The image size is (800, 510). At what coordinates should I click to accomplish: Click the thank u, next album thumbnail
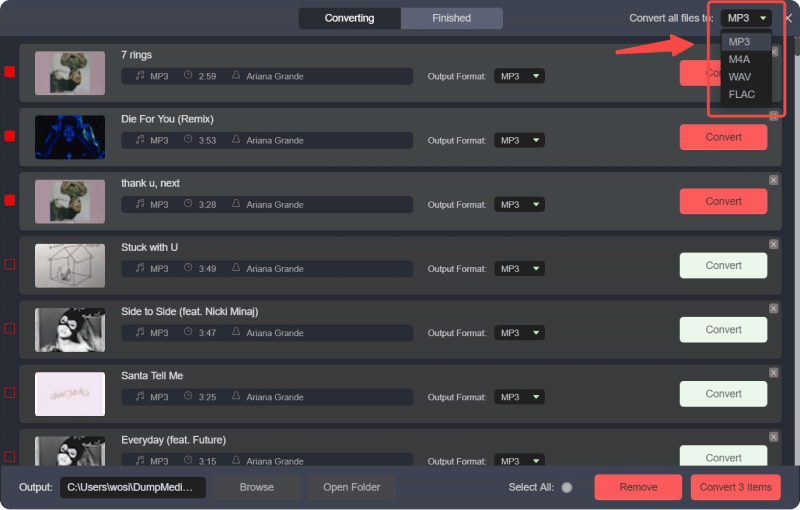(70, 201)
